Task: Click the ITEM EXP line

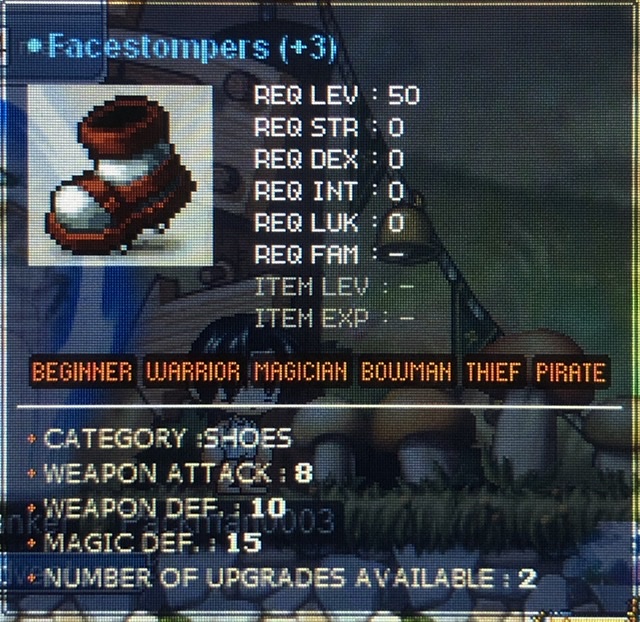Action: [x=335, y=318]
